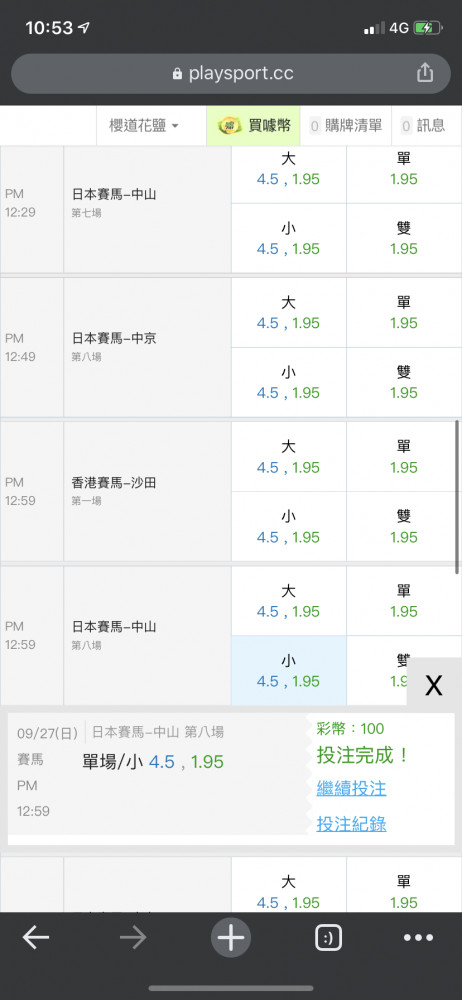462x1000 pixels.
Task: Select 單 1.95 for 中京 第八場
Action: coord(404,312)
